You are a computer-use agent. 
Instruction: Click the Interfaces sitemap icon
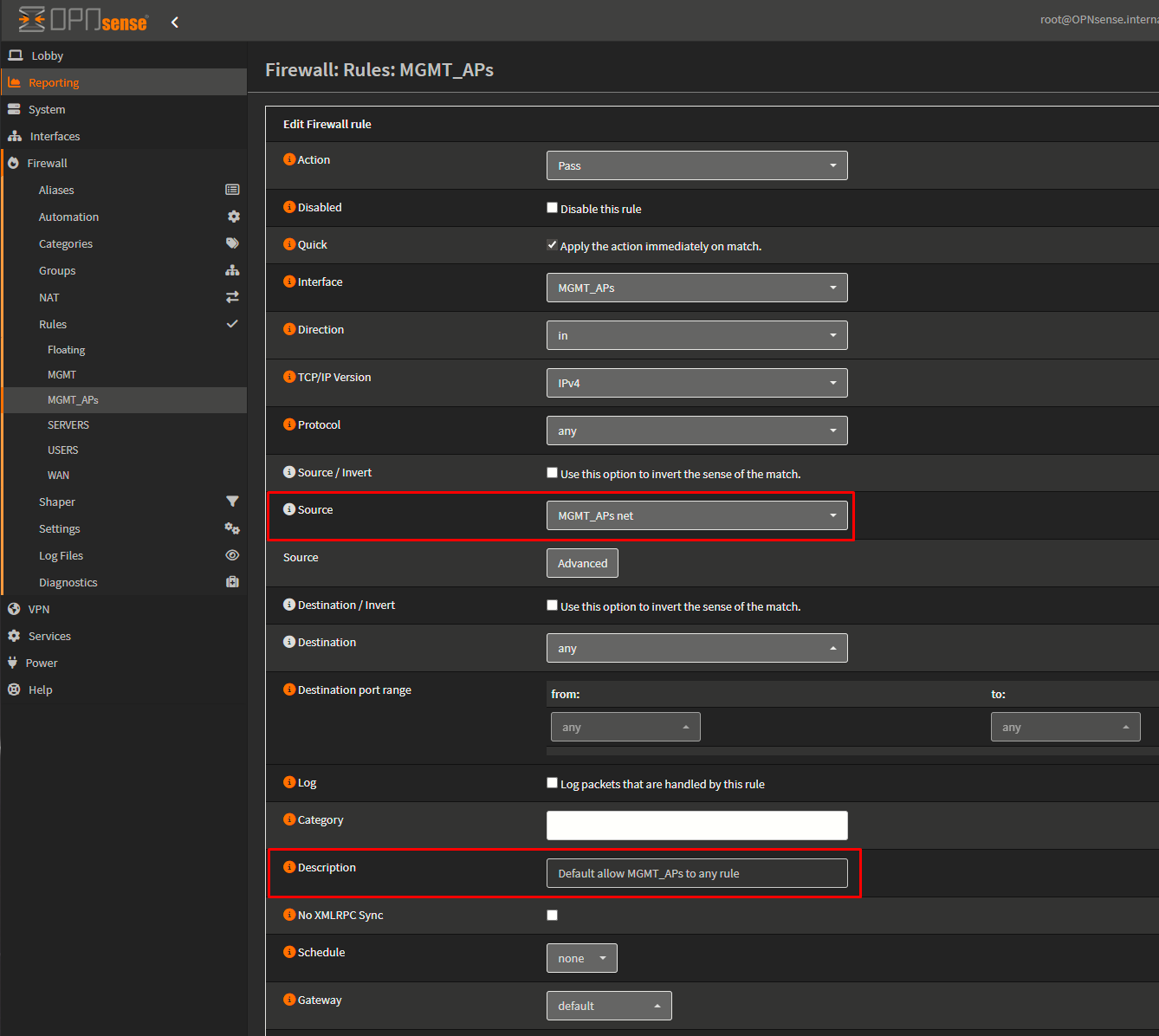coord(15,136)
